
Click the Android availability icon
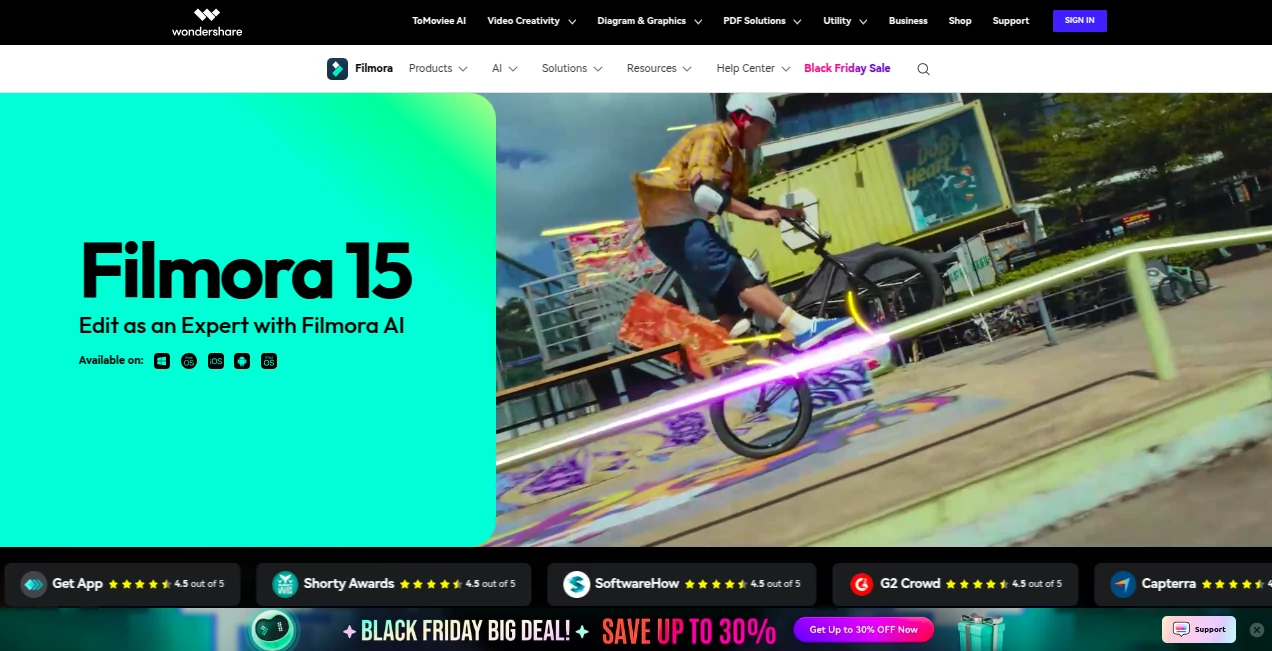pyautogui.click(x=241, y=361)
